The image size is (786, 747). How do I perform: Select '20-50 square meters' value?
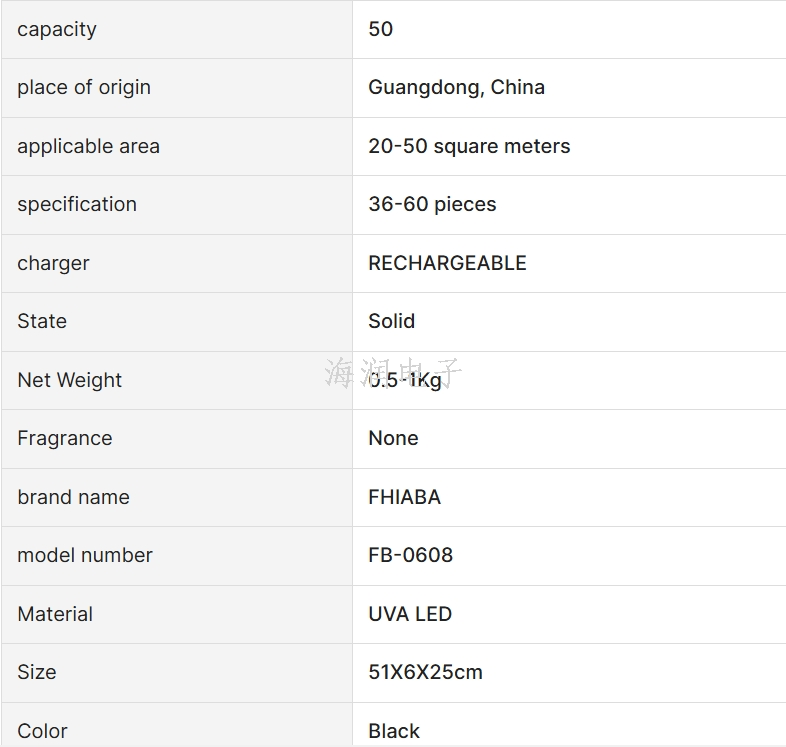click(469, 146)
